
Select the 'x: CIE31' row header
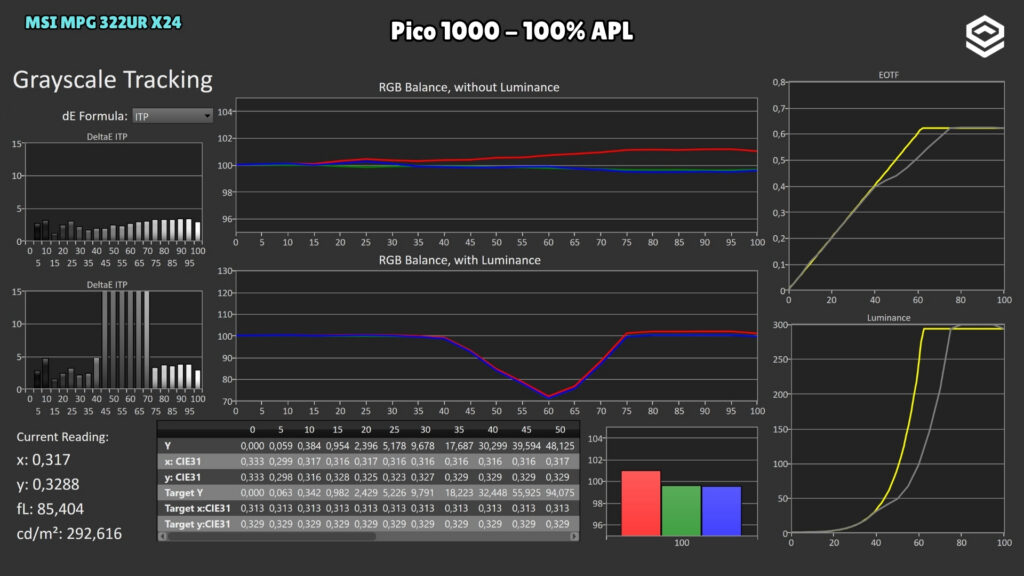(x=183, y=462)
